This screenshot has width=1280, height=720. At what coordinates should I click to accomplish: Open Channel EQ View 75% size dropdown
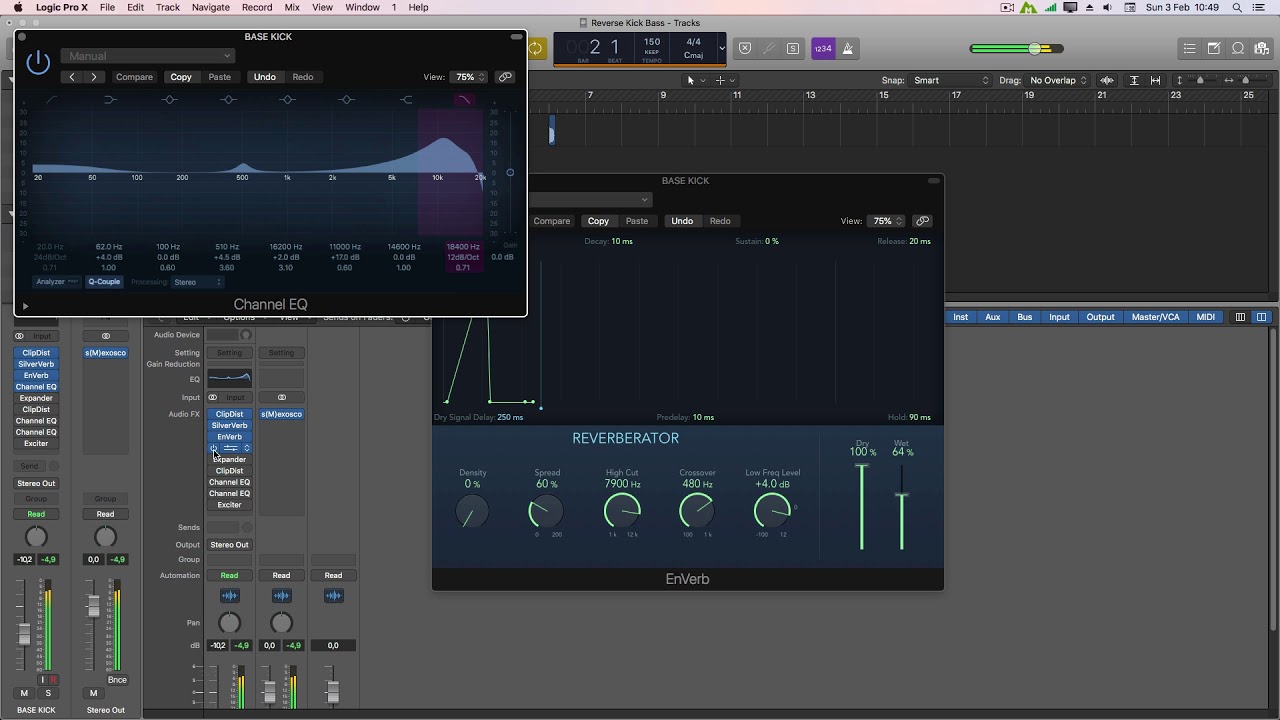click(469, 77)
